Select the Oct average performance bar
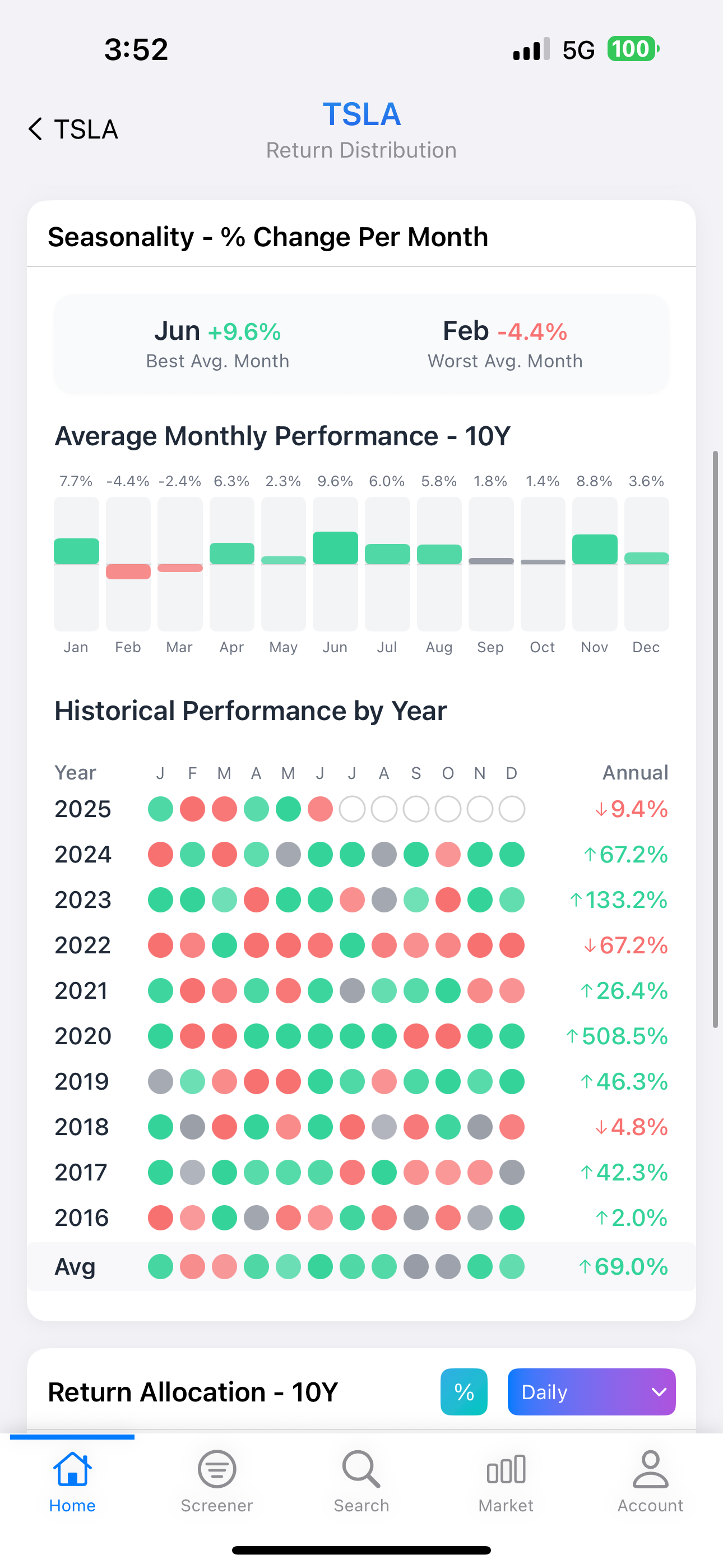723x1568 pixels. point(543,564)
